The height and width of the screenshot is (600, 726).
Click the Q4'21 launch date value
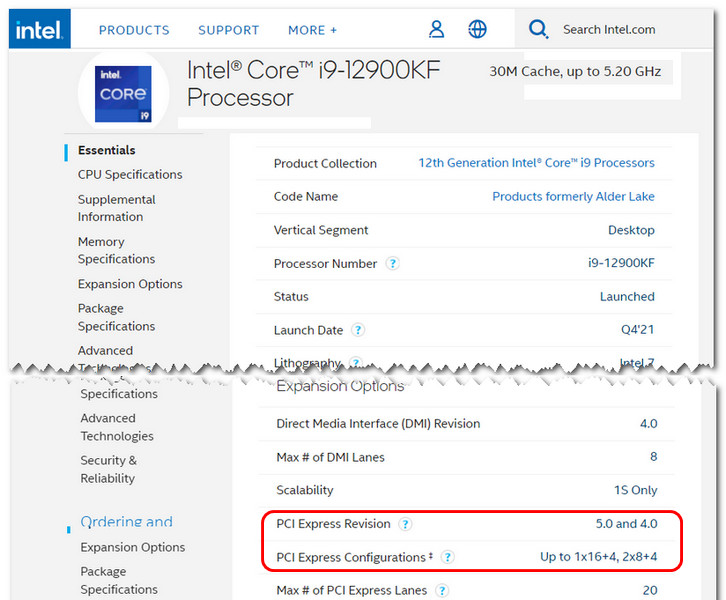click(x=638, y=330)
